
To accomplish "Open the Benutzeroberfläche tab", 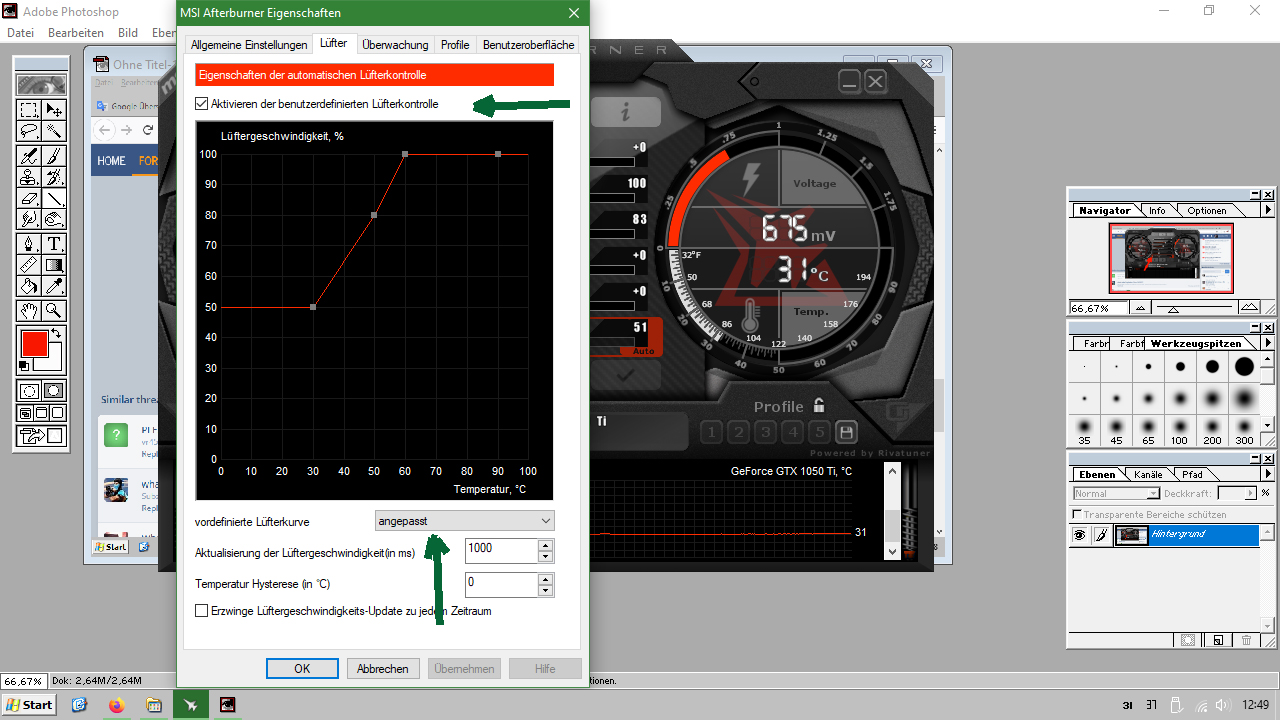I will [x=528, y=45].
